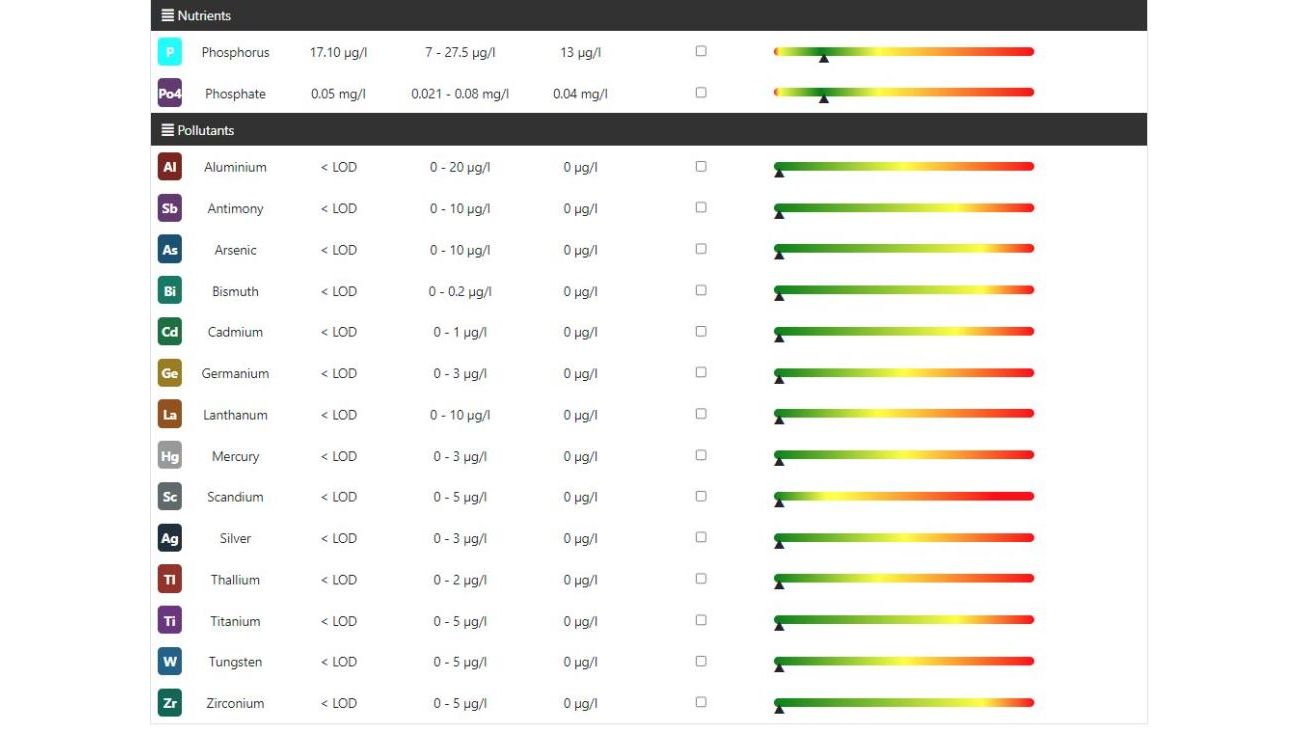
Task: Click the Mercury Hg badge icon
Action: pos(170,455)
